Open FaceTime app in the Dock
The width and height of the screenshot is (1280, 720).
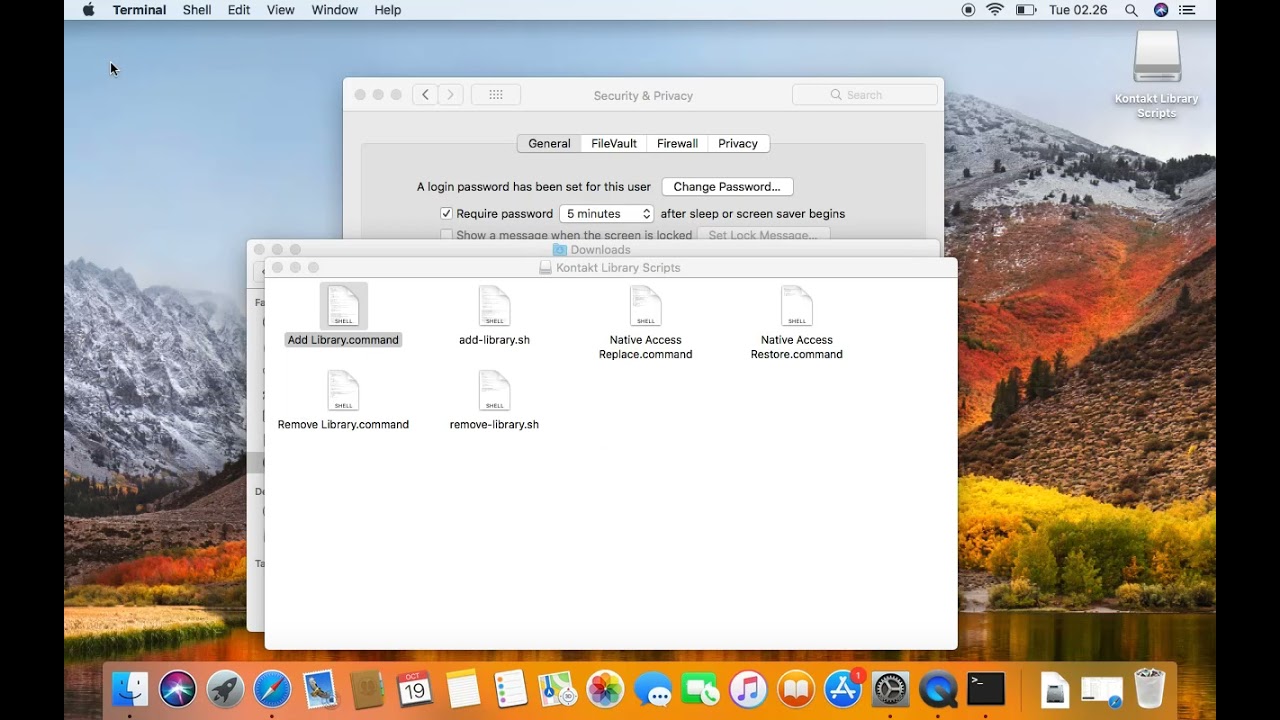[x=700, y=689]
